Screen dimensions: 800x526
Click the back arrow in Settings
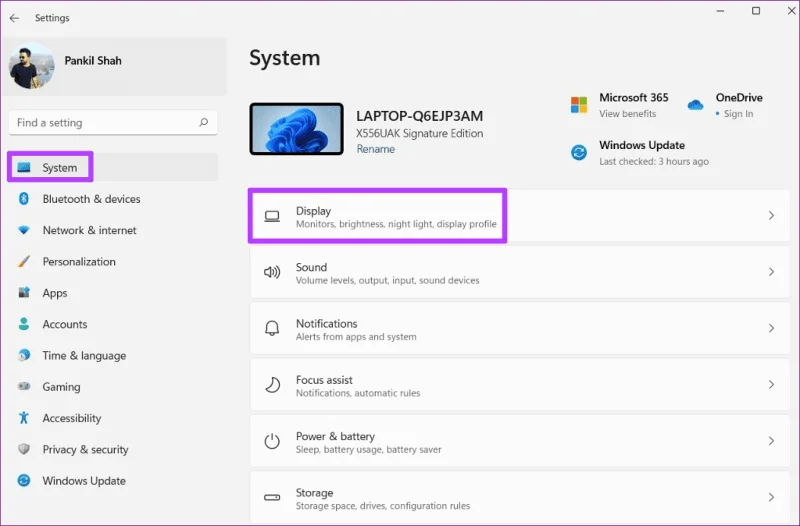(14, 18)
